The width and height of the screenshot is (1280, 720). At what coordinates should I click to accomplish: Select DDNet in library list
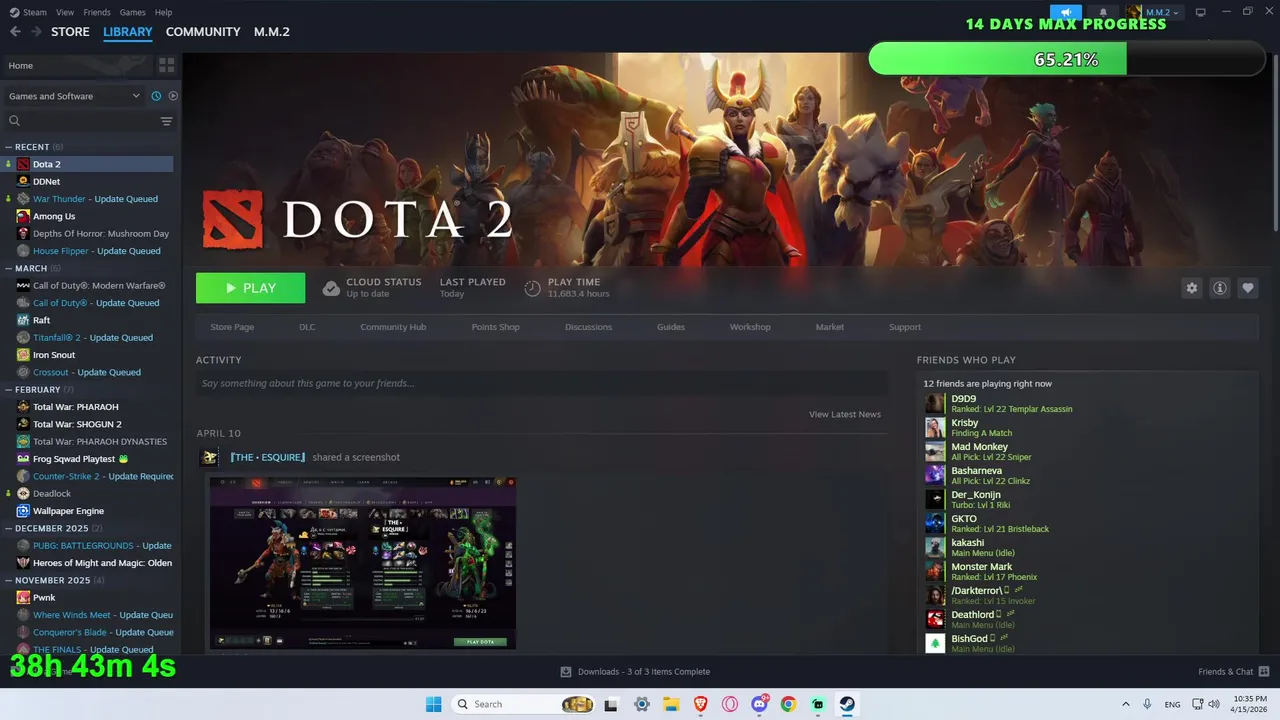click(x=46, y=181)
